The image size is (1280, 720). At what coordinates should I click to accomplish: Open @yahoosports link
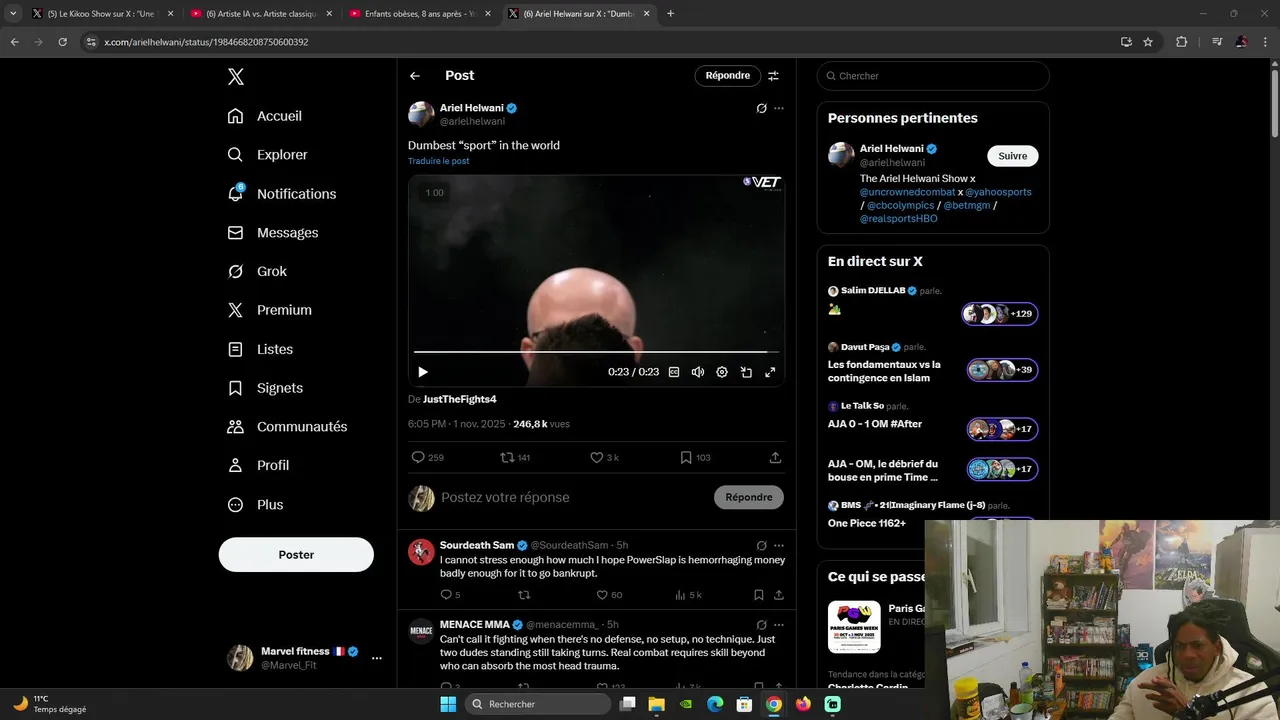coord(998,192)
